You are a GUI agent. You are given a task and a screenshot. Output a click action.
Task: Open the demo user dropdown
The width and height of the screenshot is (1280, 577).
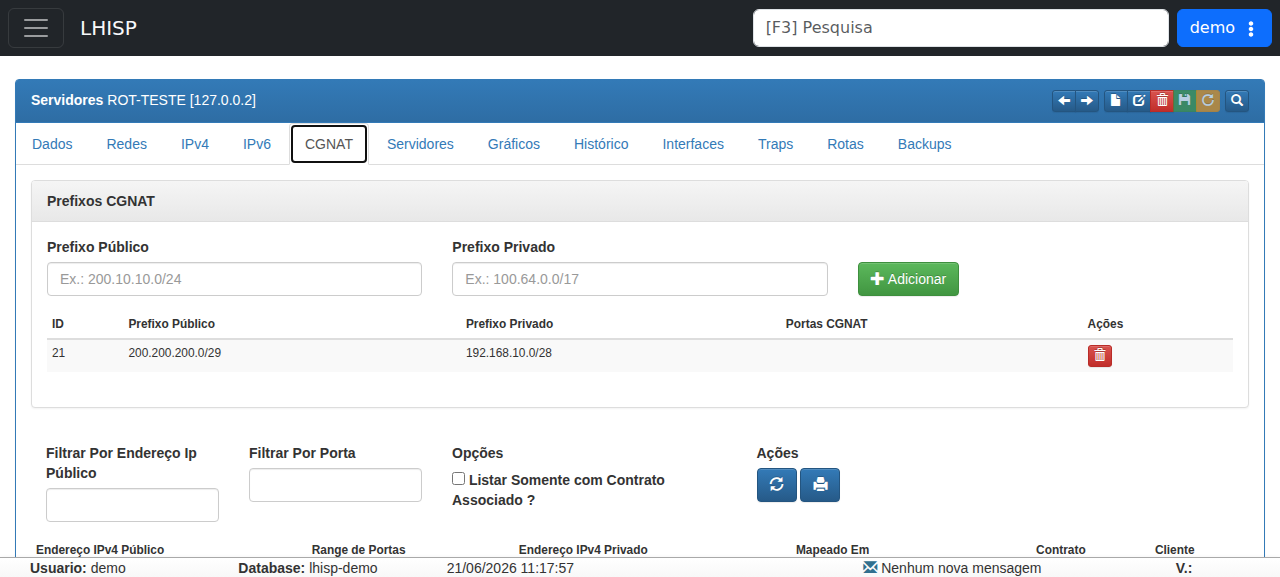[x=1224, y=28]
